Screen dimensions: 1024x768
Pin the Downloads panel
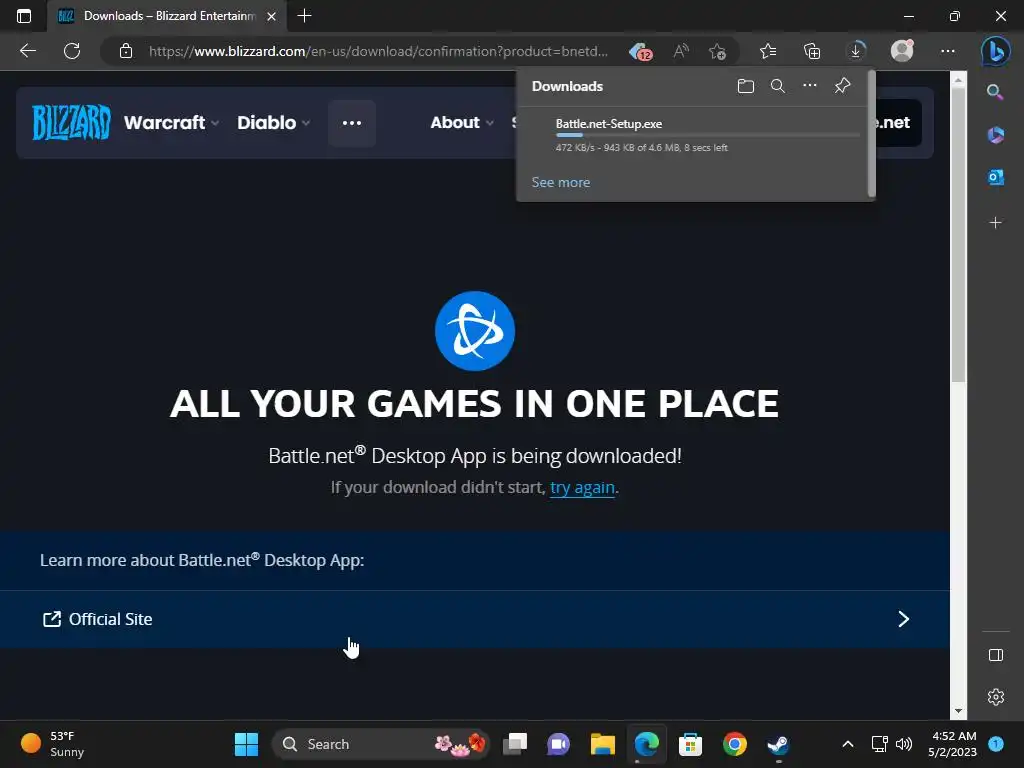(842, 86)
